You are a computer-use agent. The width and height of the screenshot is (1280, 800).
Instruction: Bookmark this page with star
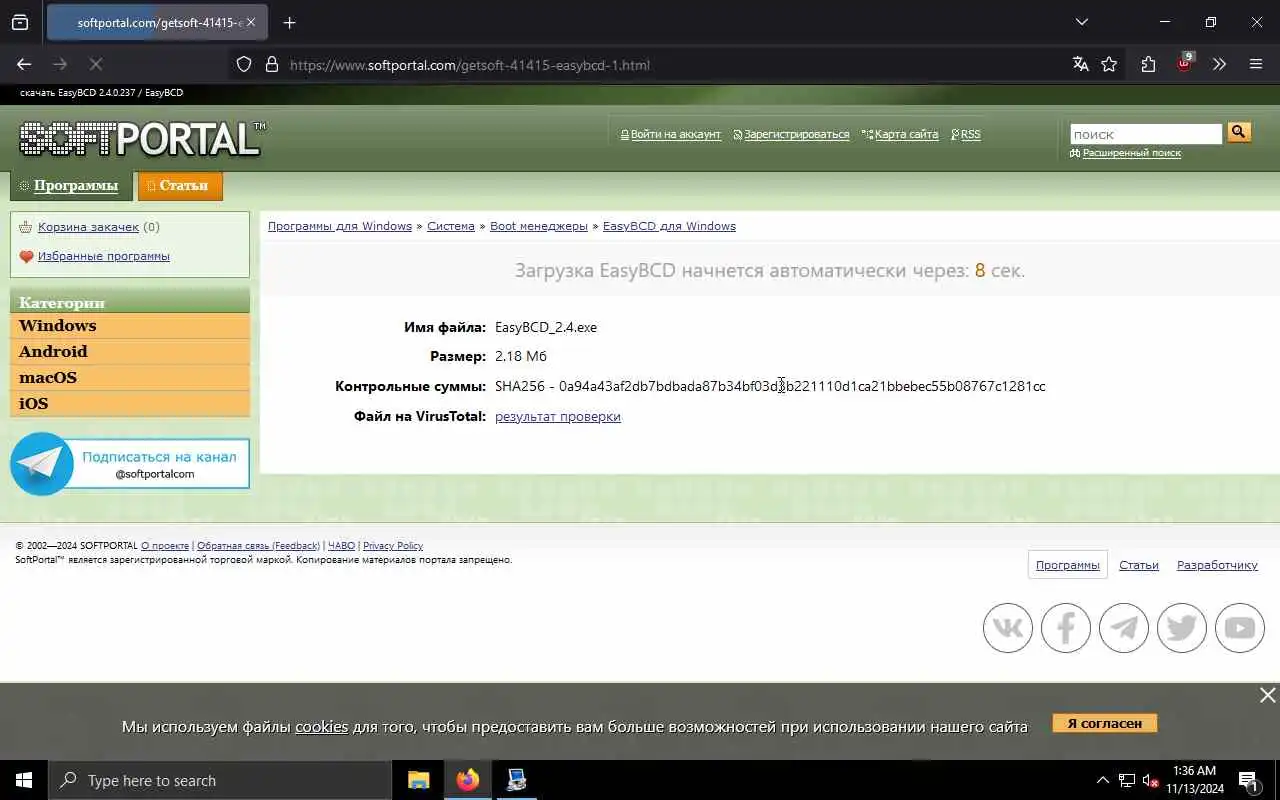pos(1109,64)
